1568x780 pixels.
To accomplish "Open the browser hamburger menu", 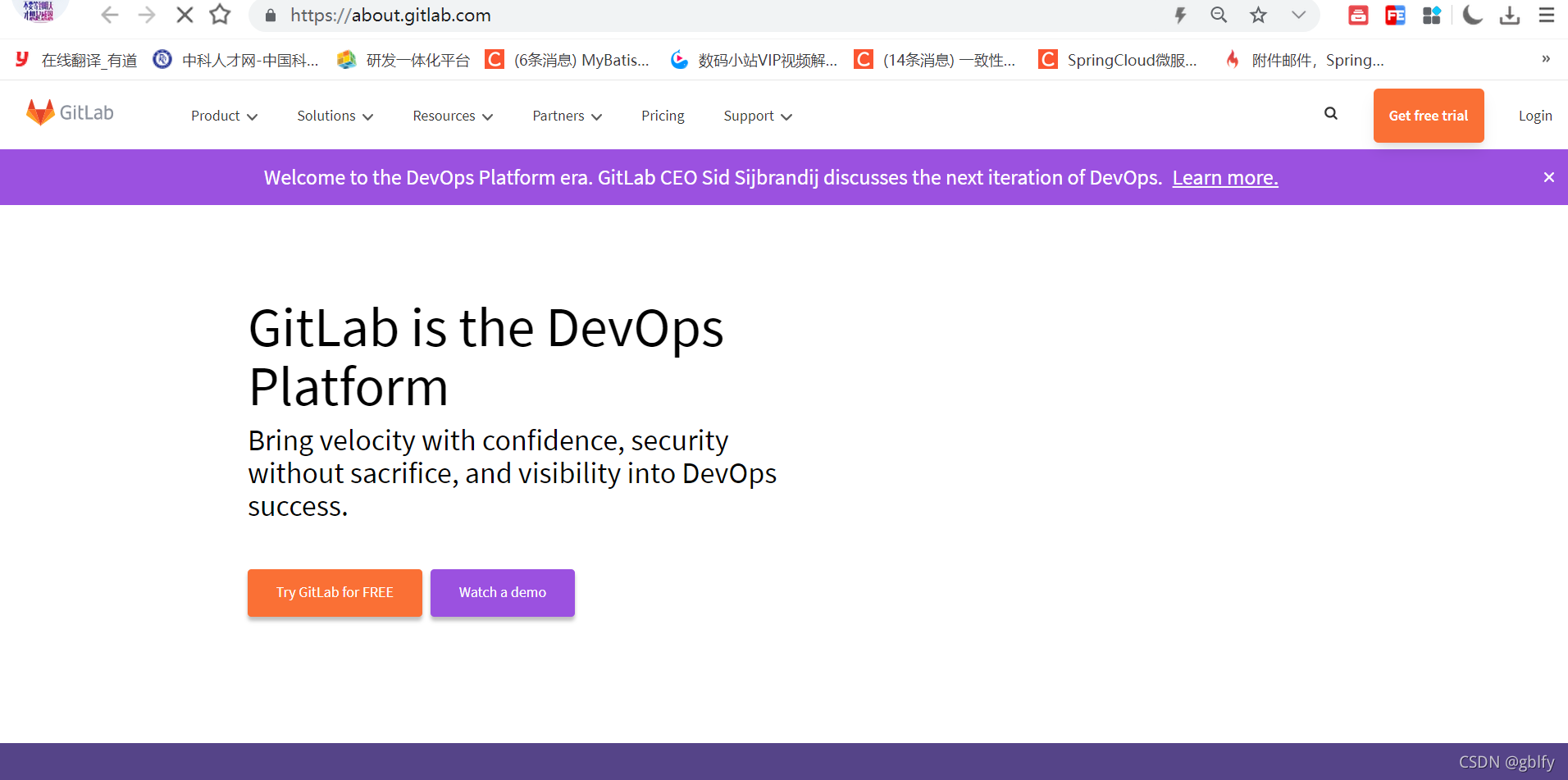I will (x=1547, y=15).
